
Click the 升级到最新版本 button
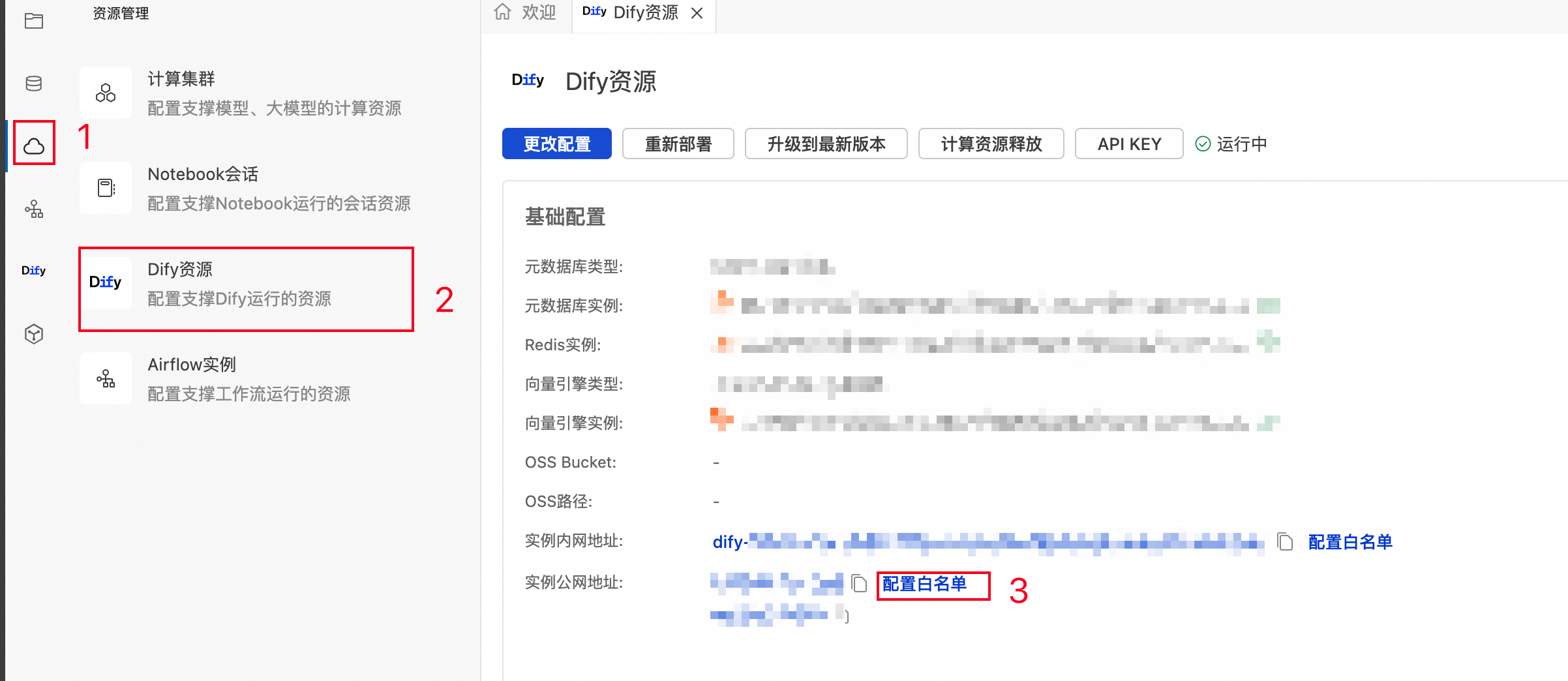[826, 144]
